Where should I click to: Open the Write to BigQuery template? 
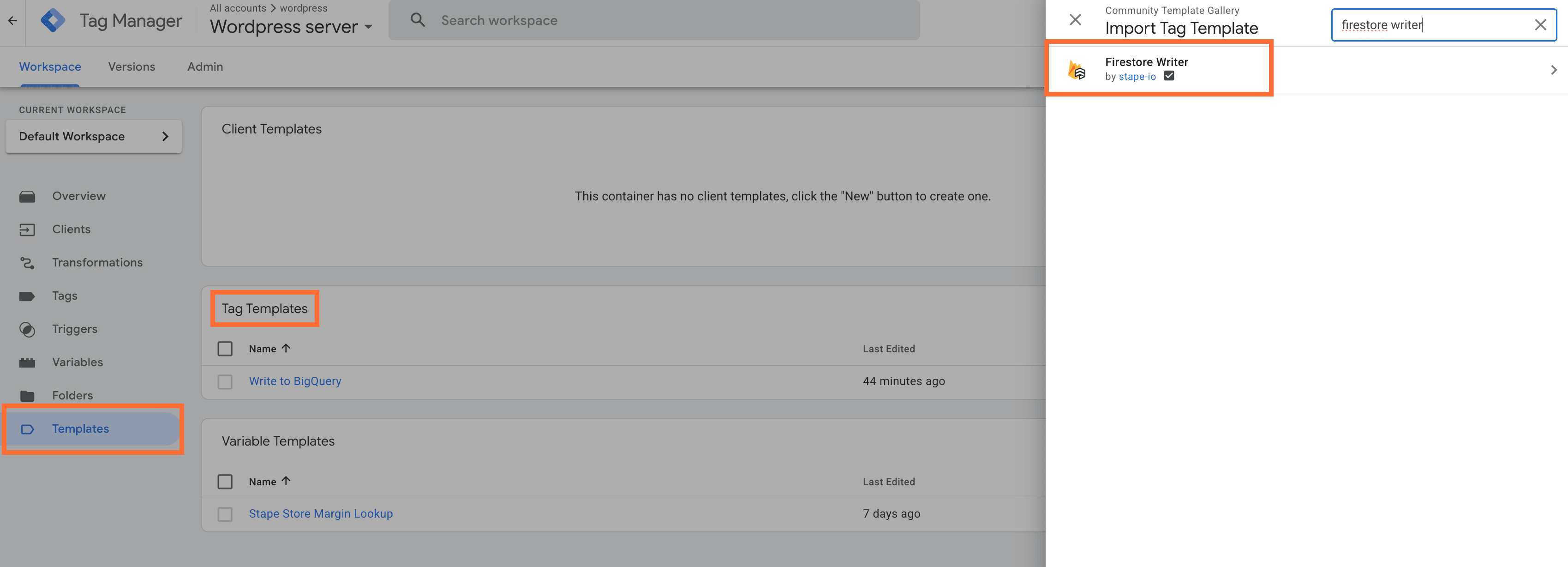coord(294,380)
